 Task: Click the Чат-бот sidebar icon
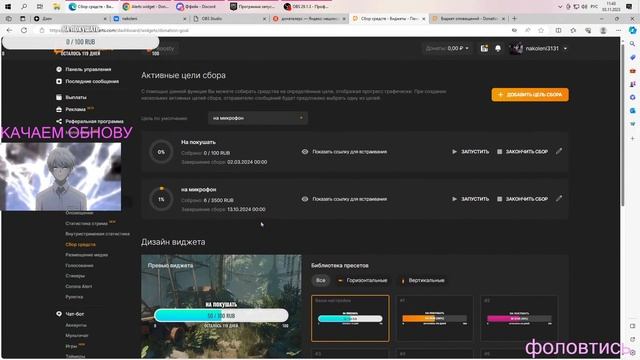pos(59,314)
